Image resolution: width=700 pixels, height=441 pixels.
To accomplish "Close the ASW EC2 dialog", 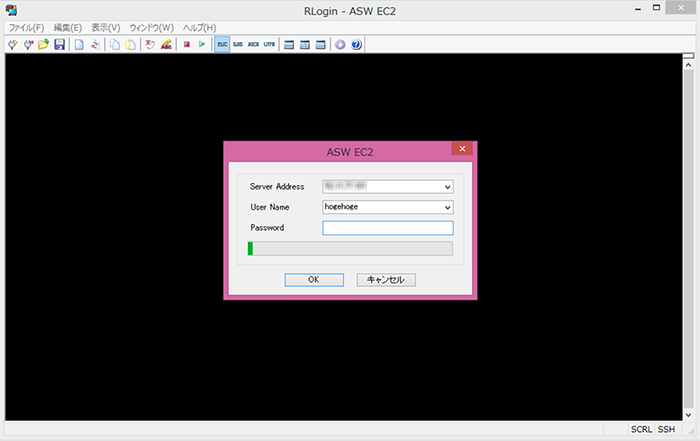I will click(462, 149).
